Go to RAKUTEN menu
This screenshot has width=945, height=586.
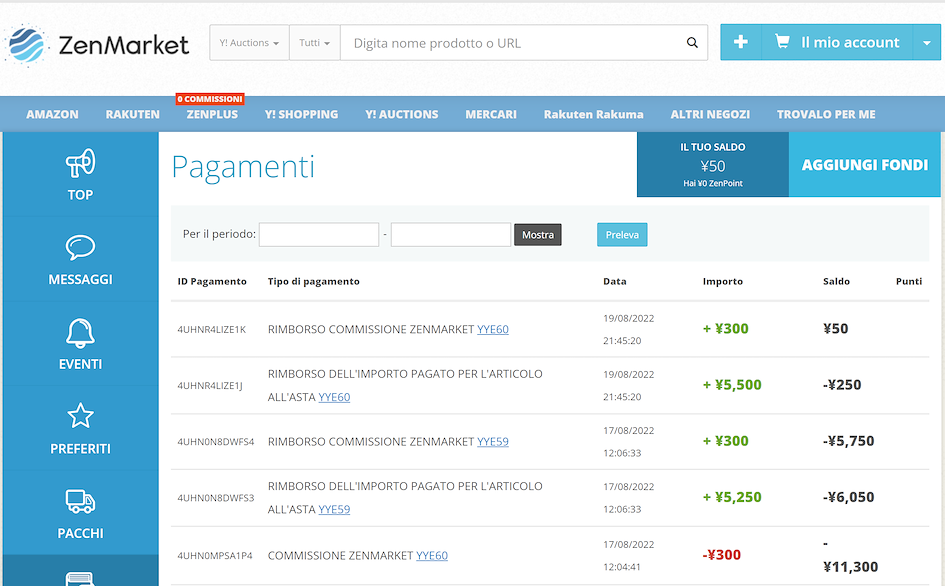pyautogui.click(x=133, y=115)
